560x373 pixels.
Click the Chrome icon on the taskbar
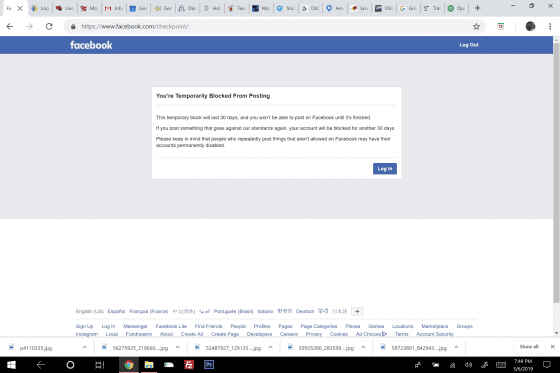click(129, 365)
